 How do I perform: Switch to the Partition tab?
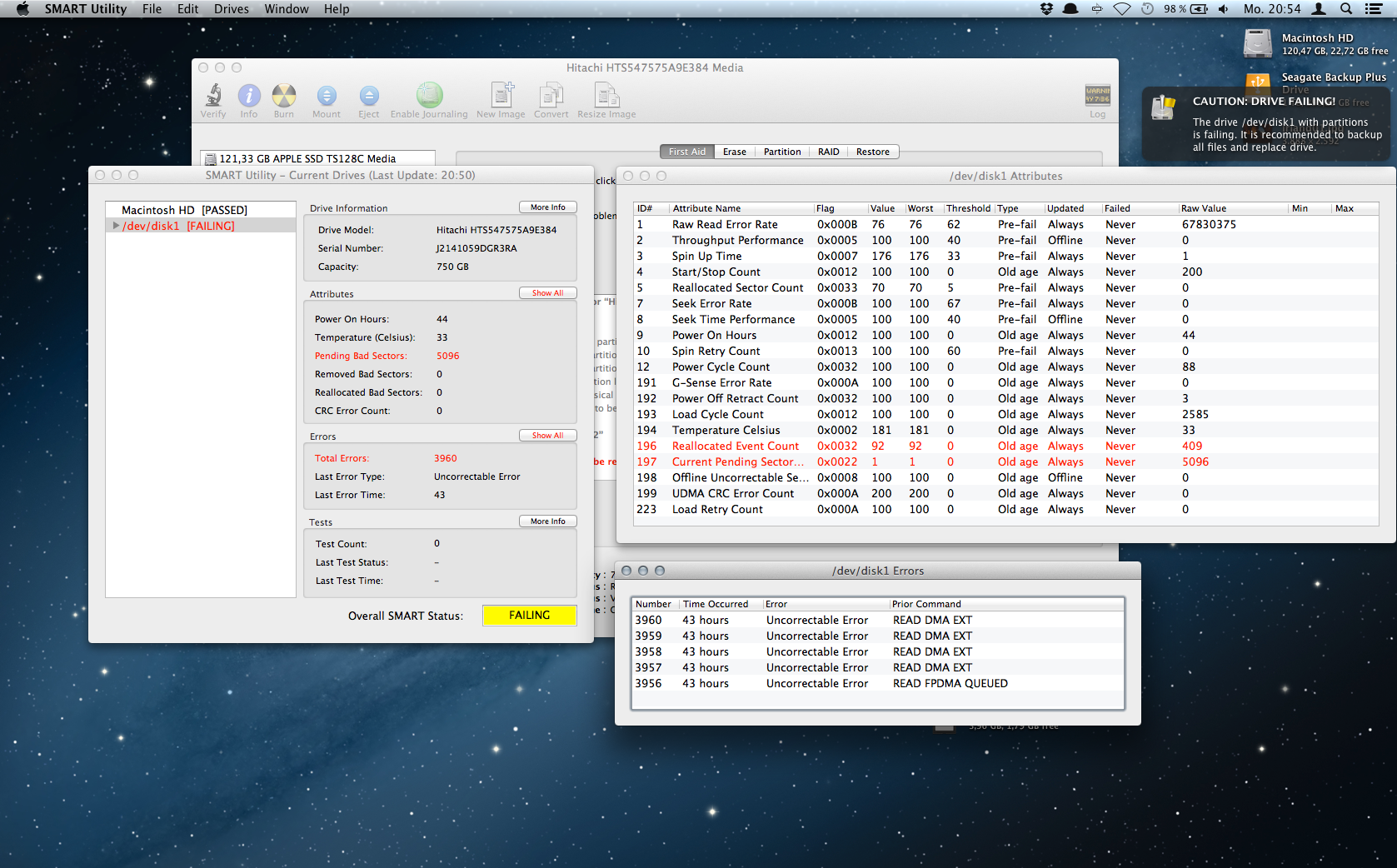pos(782,152)
